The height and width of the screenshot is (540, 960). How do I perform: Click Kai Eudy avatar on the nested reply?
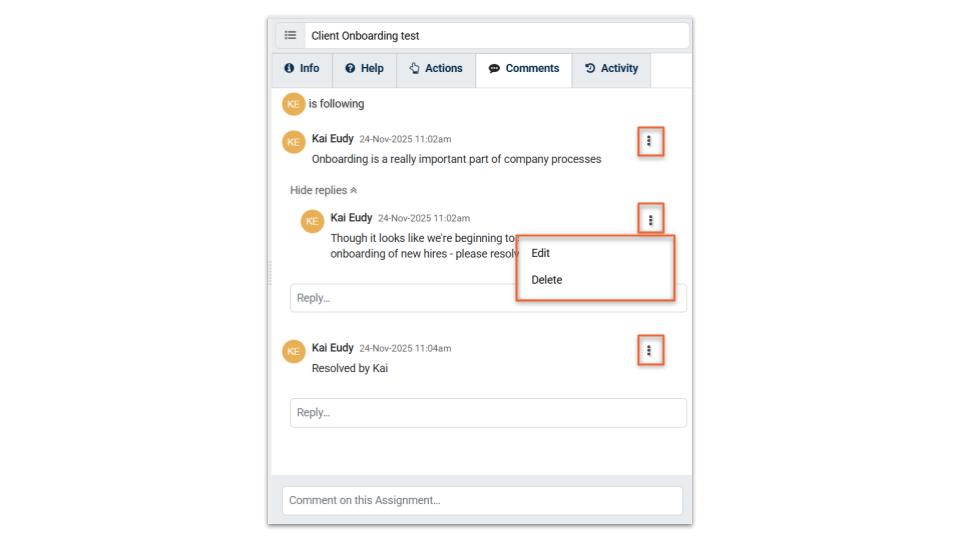pyautogui.click(x=312, y=221)
